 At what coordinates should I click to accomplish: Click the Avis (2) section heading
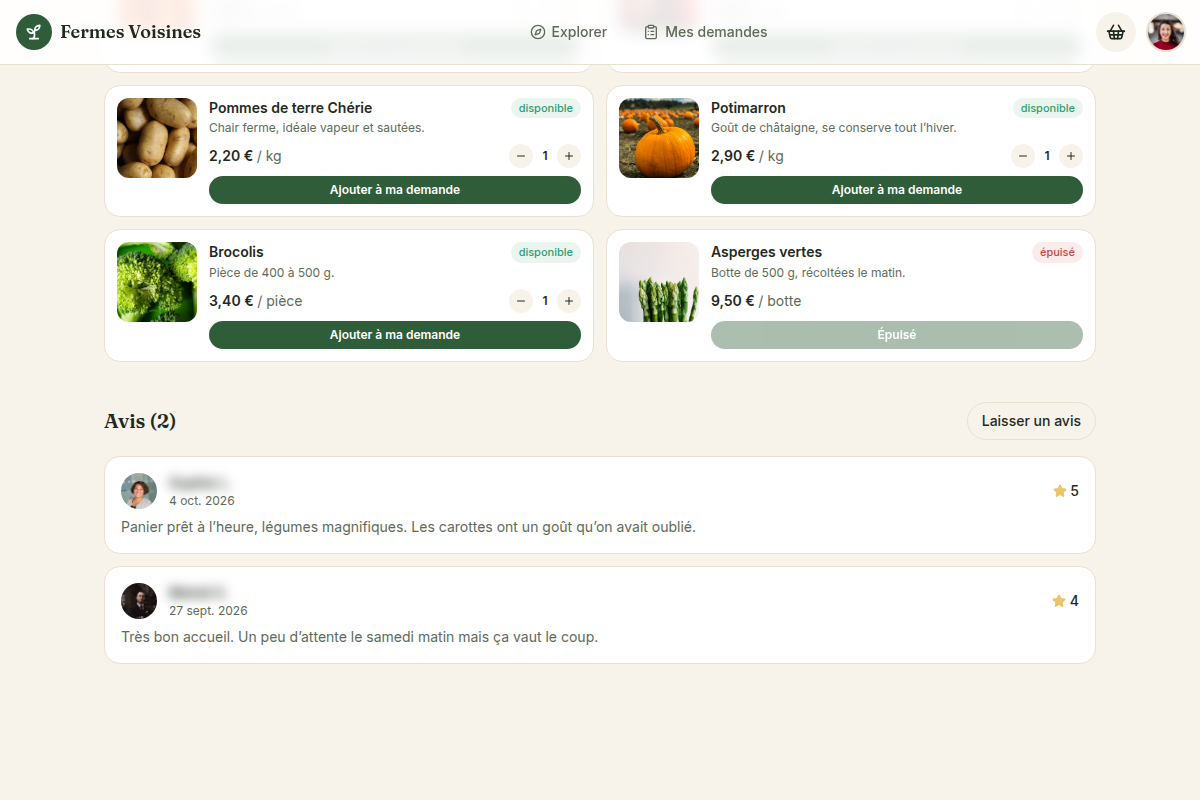(140, 421)
